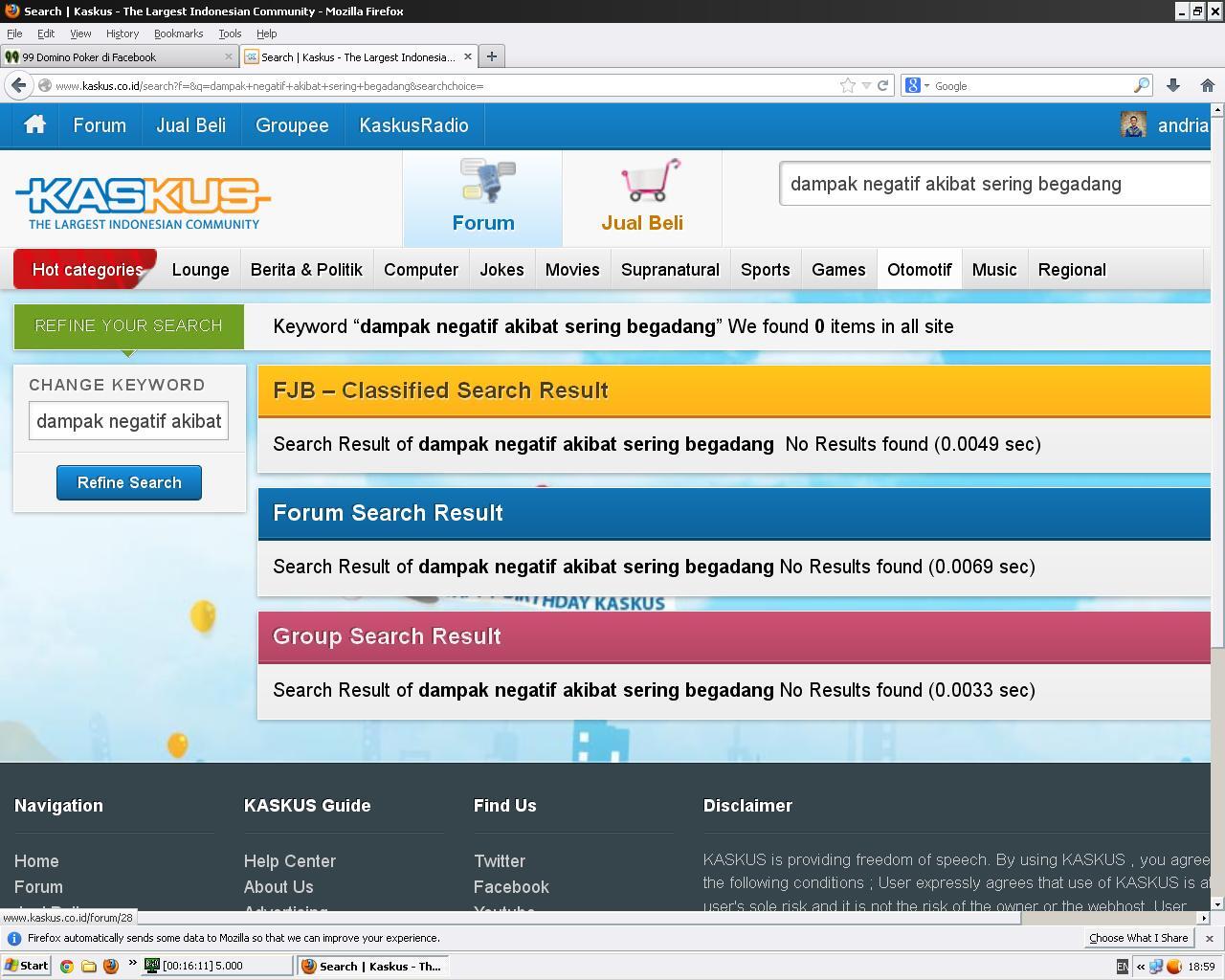Click the Refine Search button
The width and height of the screenshot is (1225, 980).
pyautogui.click(x=129, y=482)
